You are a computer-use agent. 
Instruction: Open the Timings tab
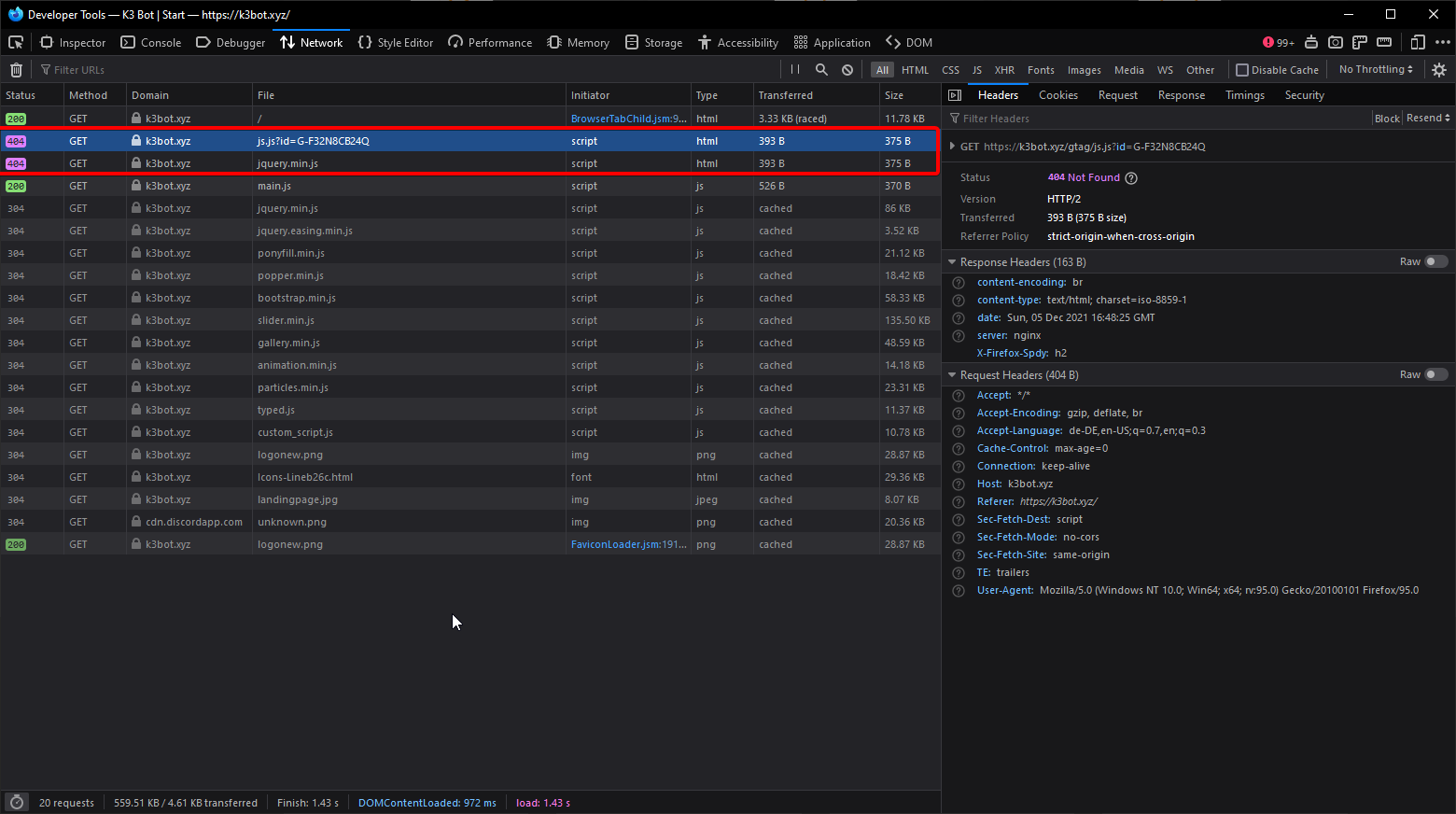pyautogui.click(x=1244, y=95)
